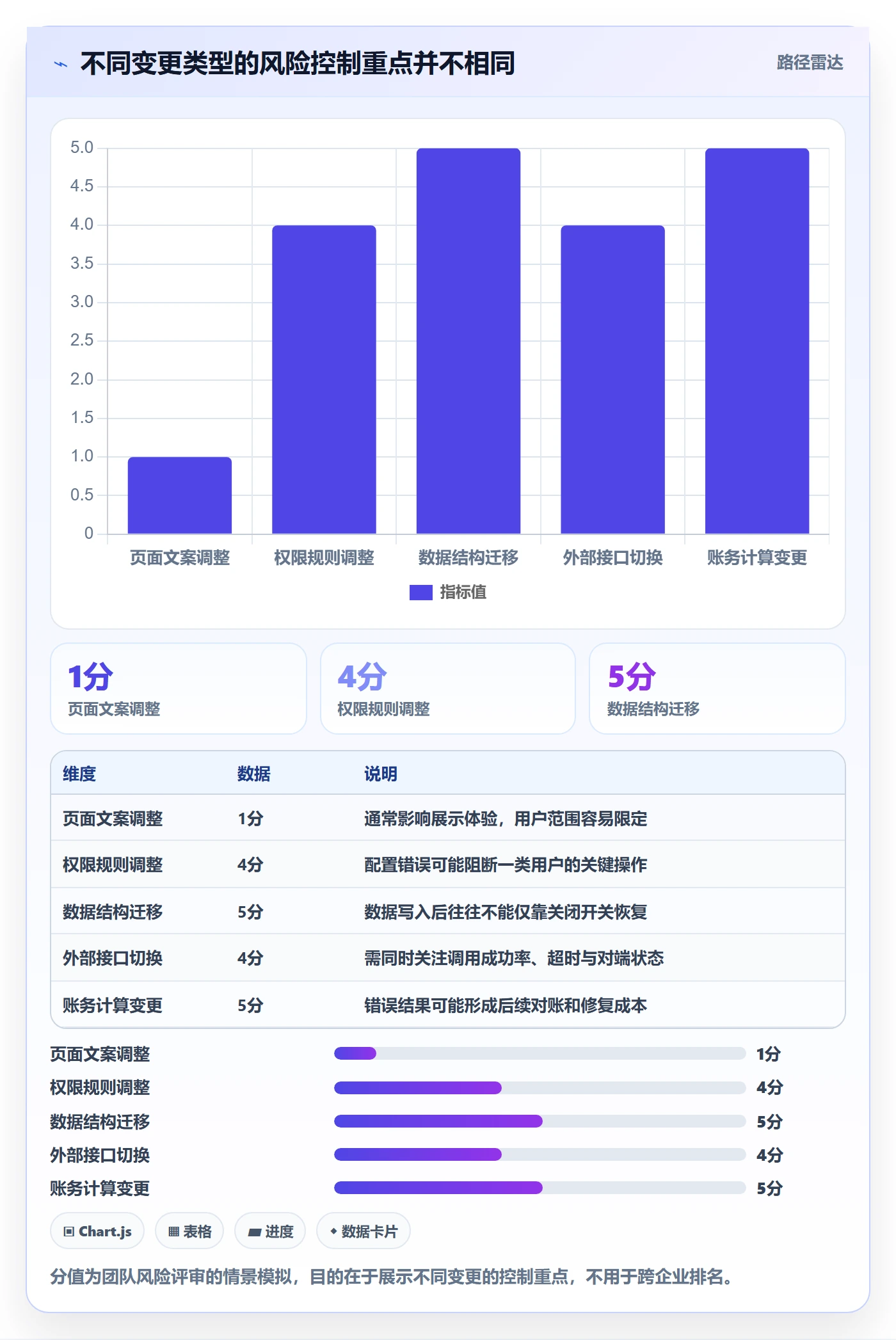
Task: Click the 权限规则调整 bar in the chart
Action: (324, 379)
